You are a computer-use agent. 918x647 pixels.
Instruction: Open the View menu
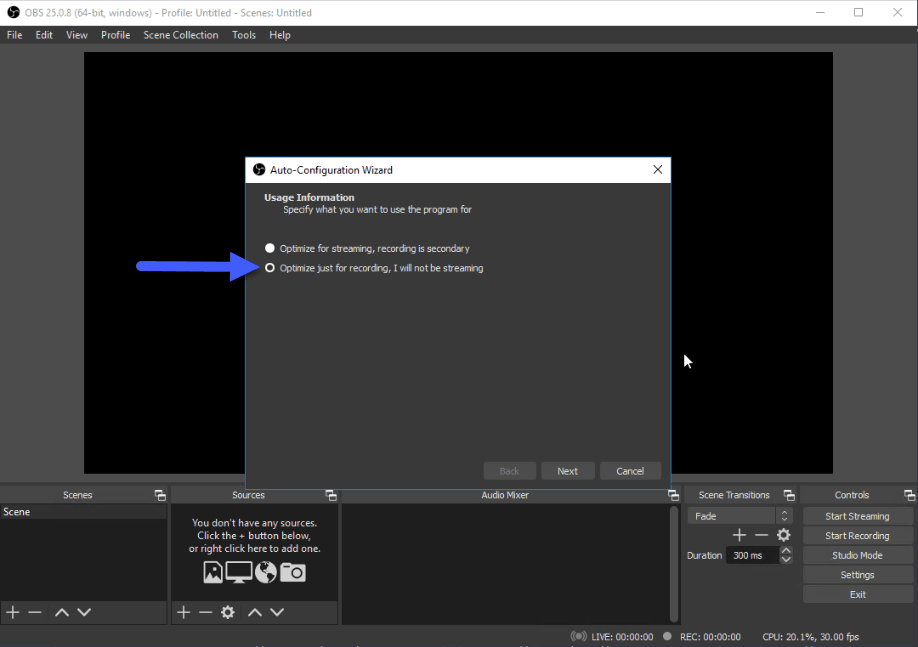coord(77,35)
